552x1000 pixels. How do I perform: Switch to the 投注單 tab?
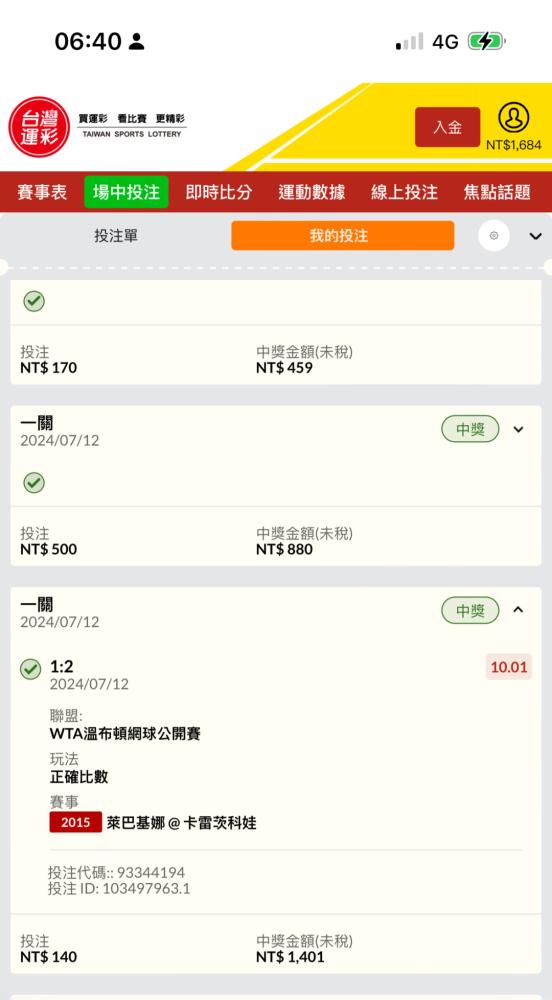coord(116,236)
